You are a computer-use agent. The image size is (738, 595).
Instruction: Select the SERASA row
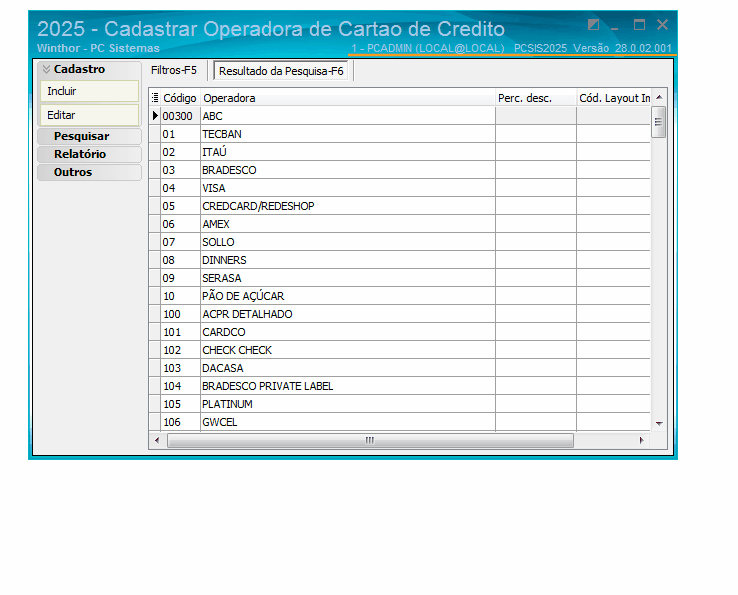[x=400, y=278]
